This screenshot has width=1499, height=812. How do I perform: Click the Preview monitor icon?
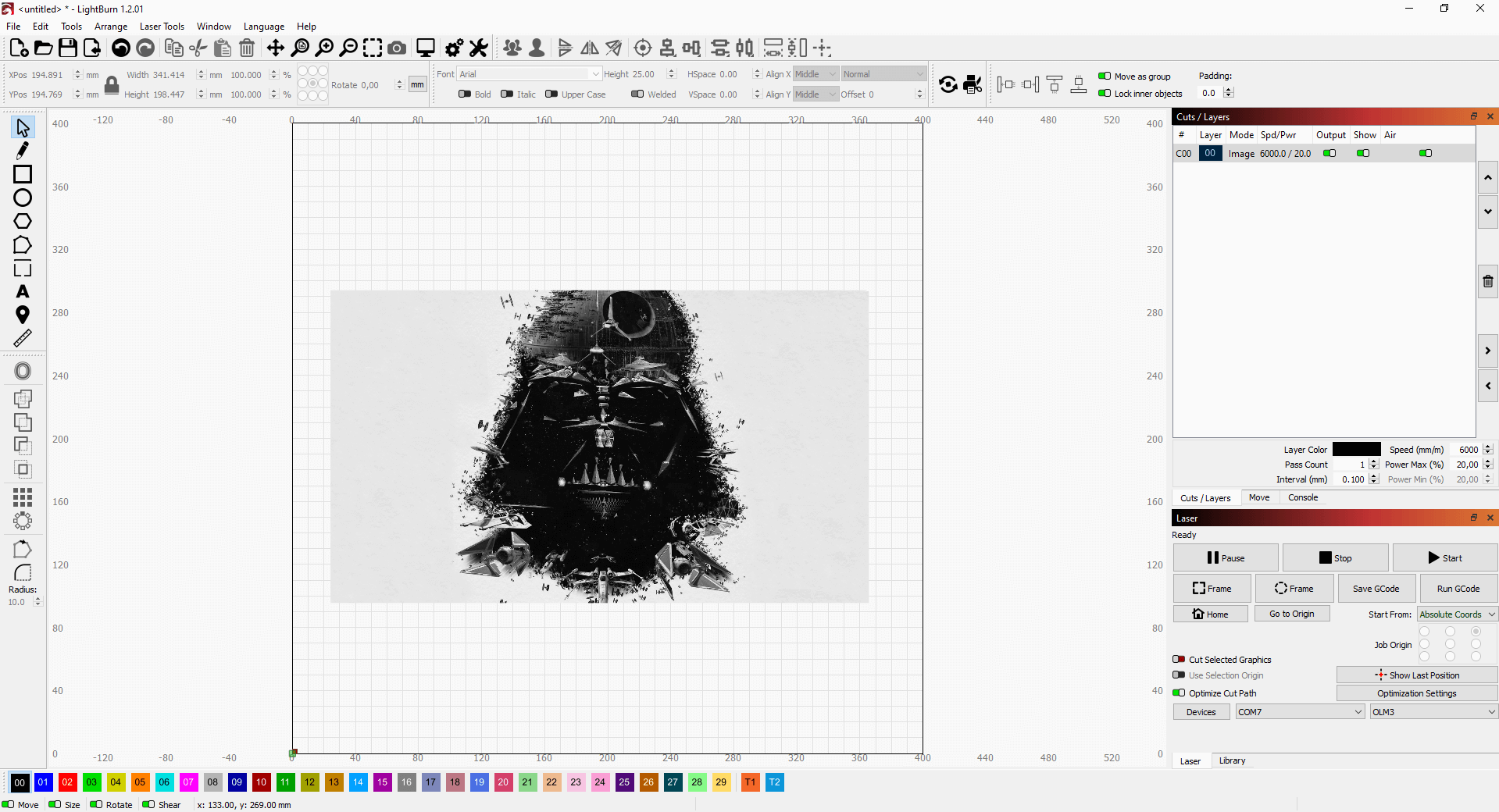(x=425, y=48)
